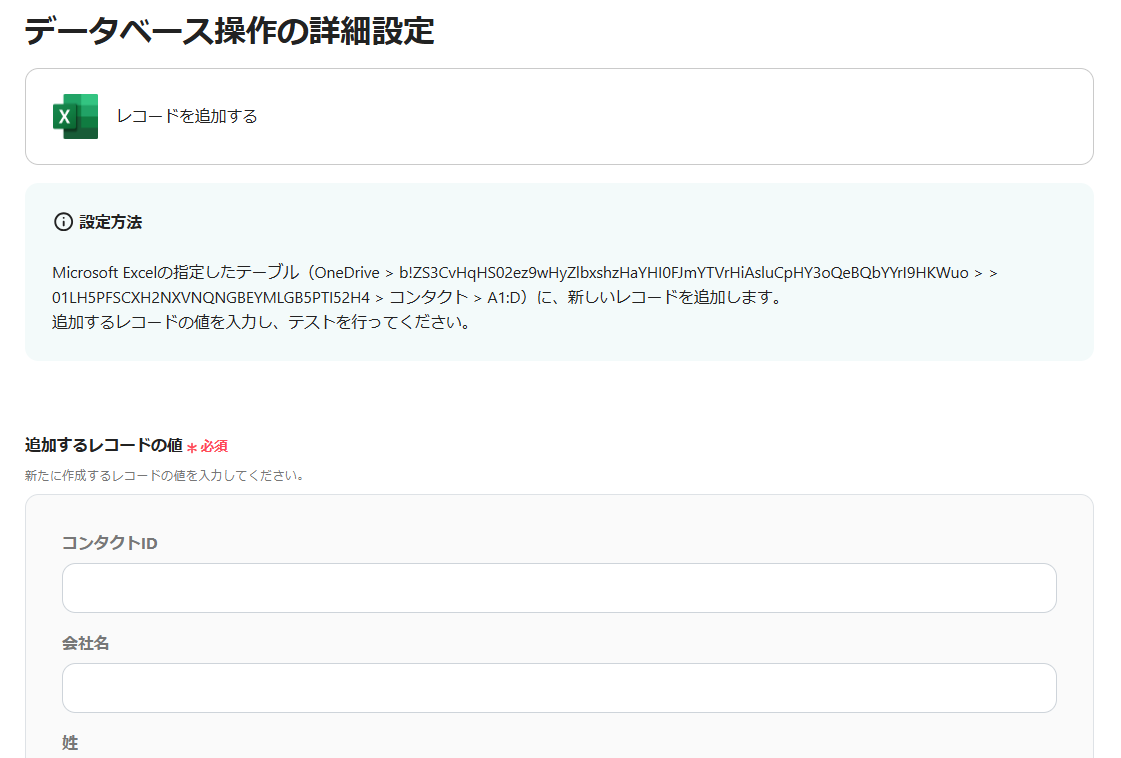Focus the コンタクトID input field
The height and width of the screenshot is (758, 1121).
pyautogui.click(x=559, y=588)
